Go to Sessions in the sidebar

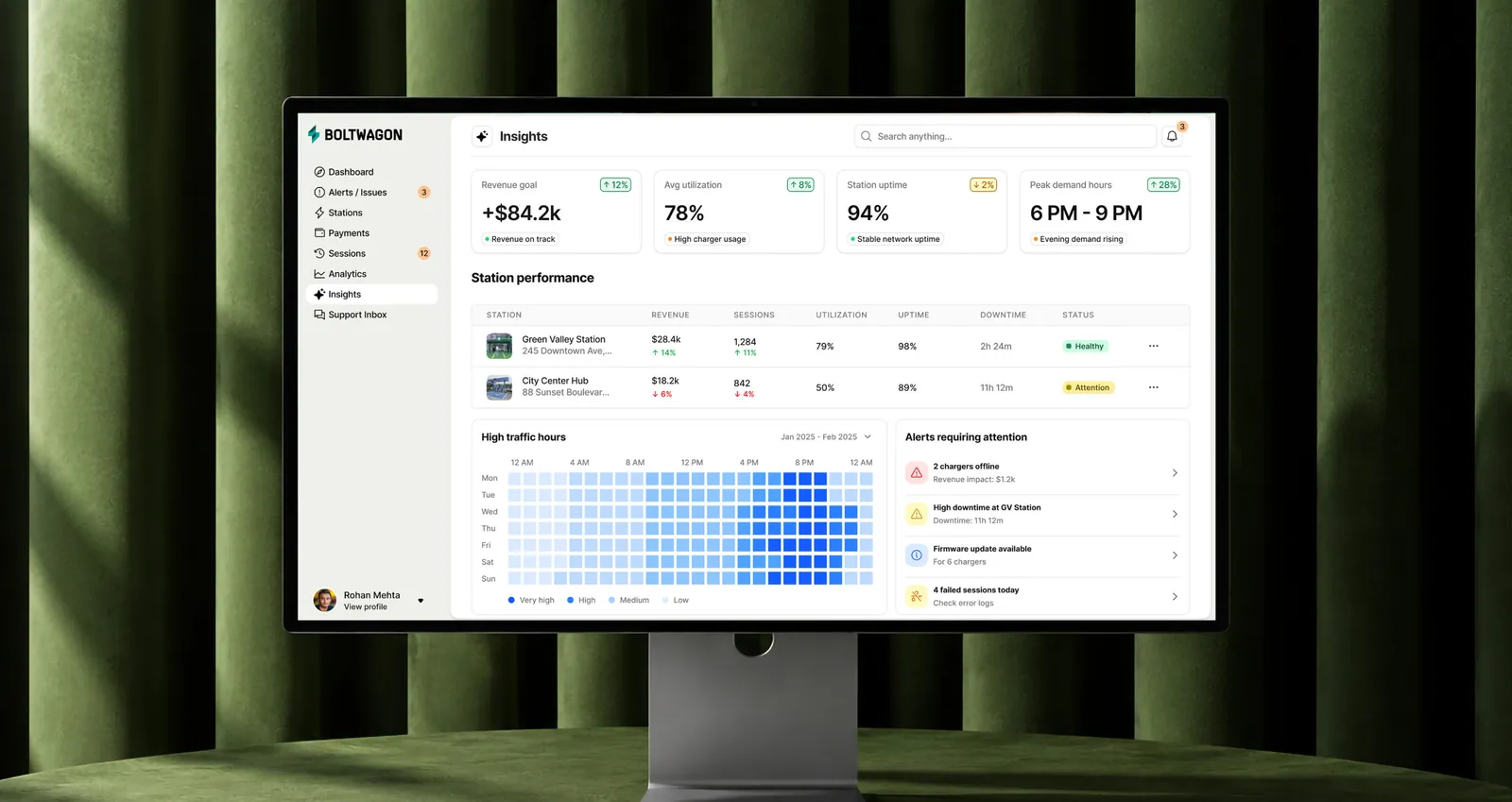(x=372, y=253)
